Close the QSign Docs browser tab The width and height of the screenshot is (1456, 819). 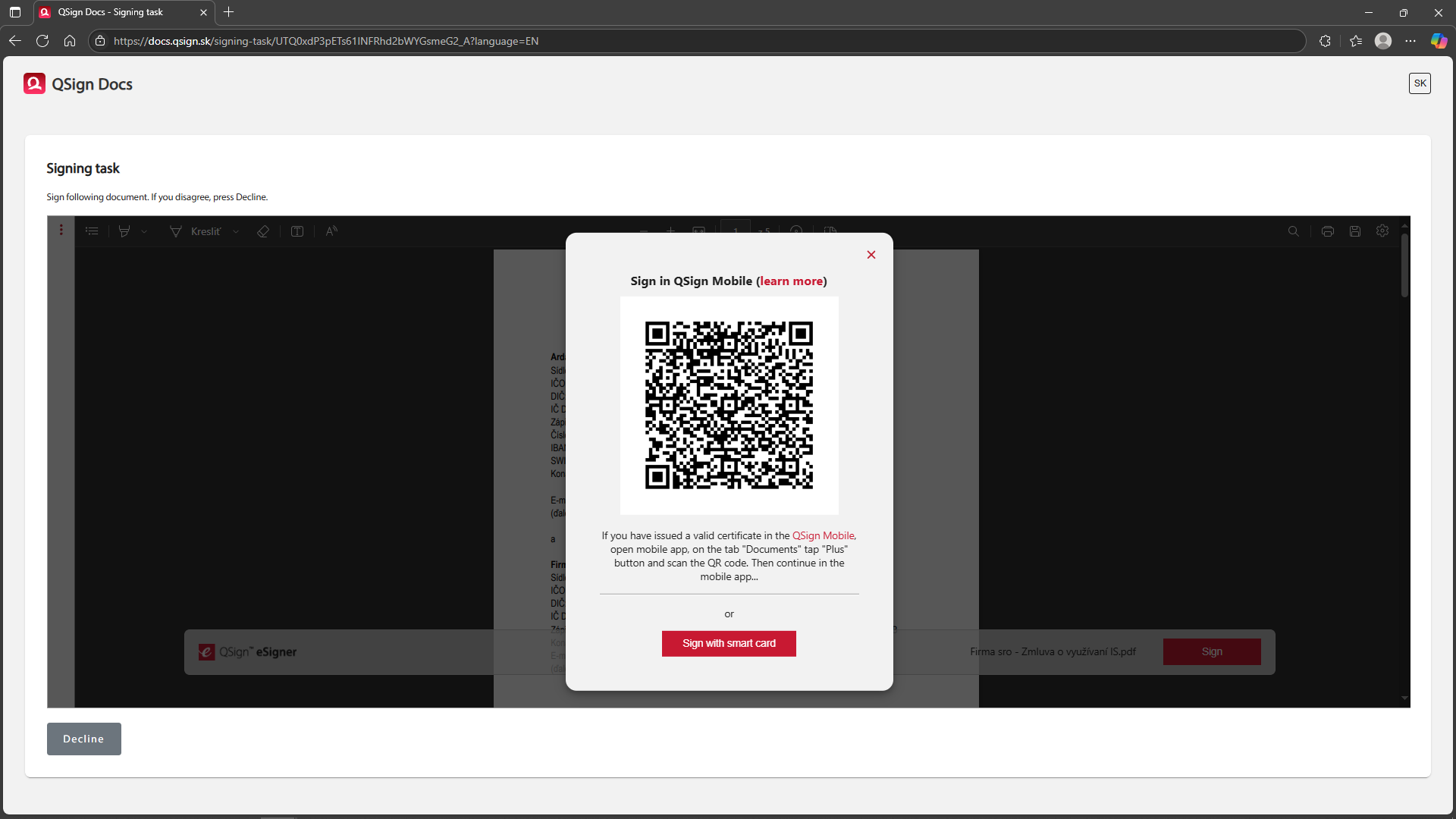point(203,12)
